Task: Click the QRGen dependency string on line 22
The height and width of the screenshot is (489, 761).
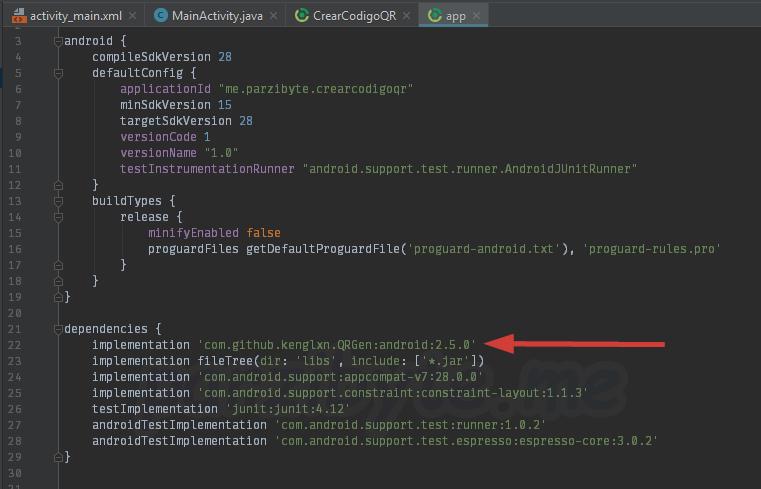Action: 337,345
